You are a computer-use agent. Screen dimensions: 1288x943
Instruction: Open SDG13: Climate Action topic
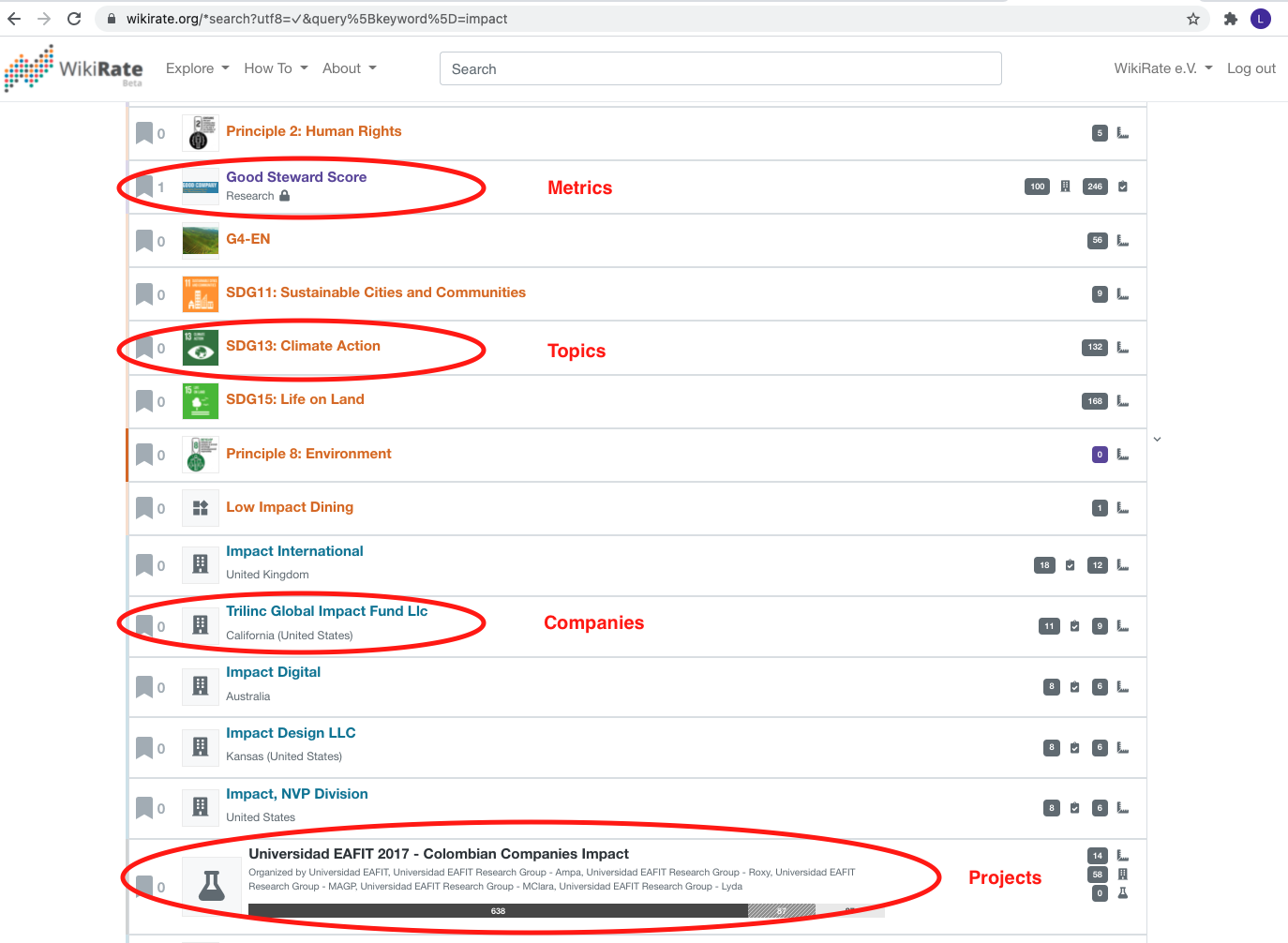(303, 346)
